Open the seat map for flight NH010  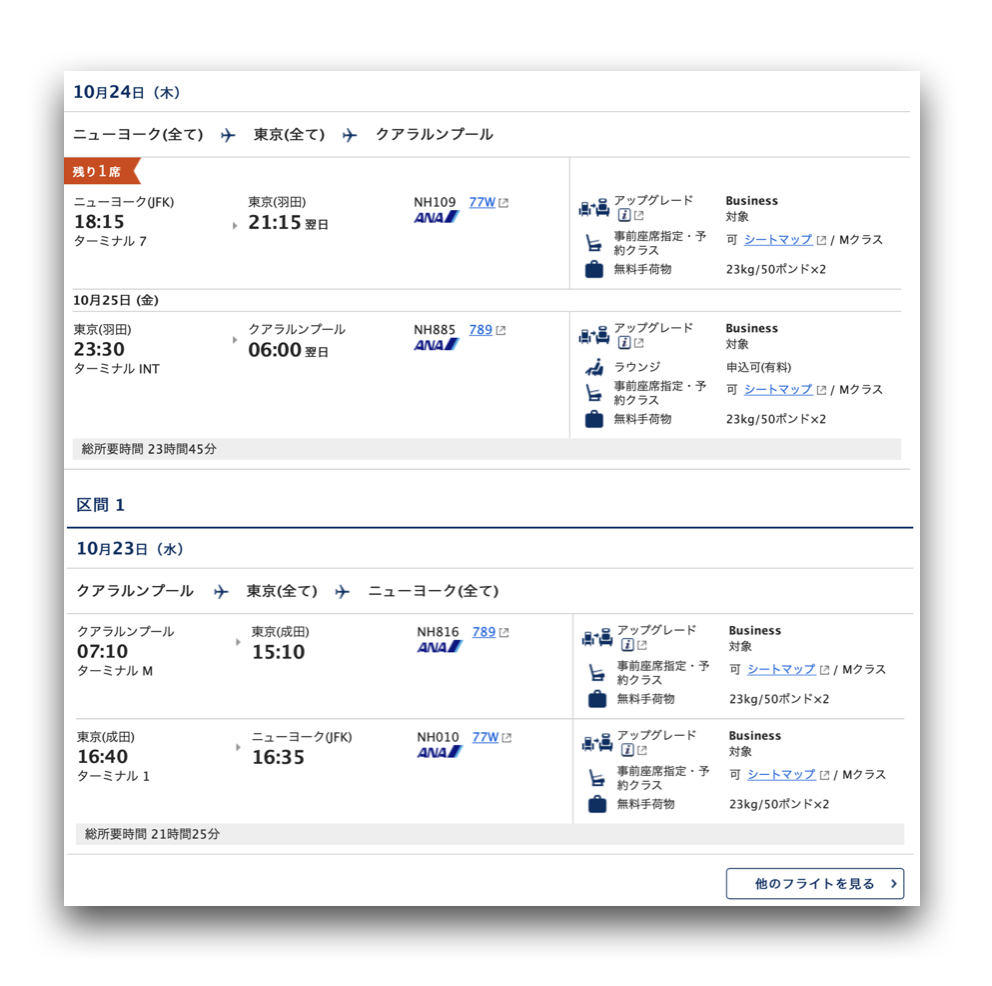[x=781, y=774]
